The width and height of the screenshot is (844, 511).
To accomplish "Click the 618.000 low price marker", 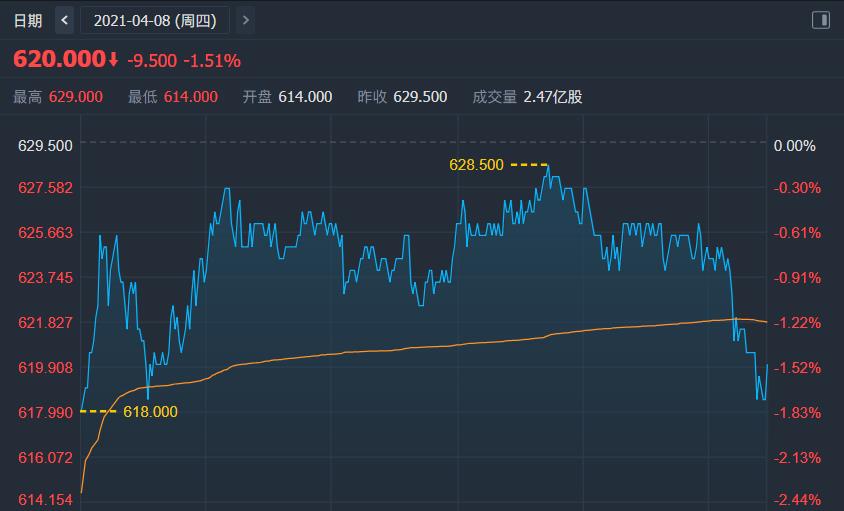I will pyautogui.click(x=150, y=411).
